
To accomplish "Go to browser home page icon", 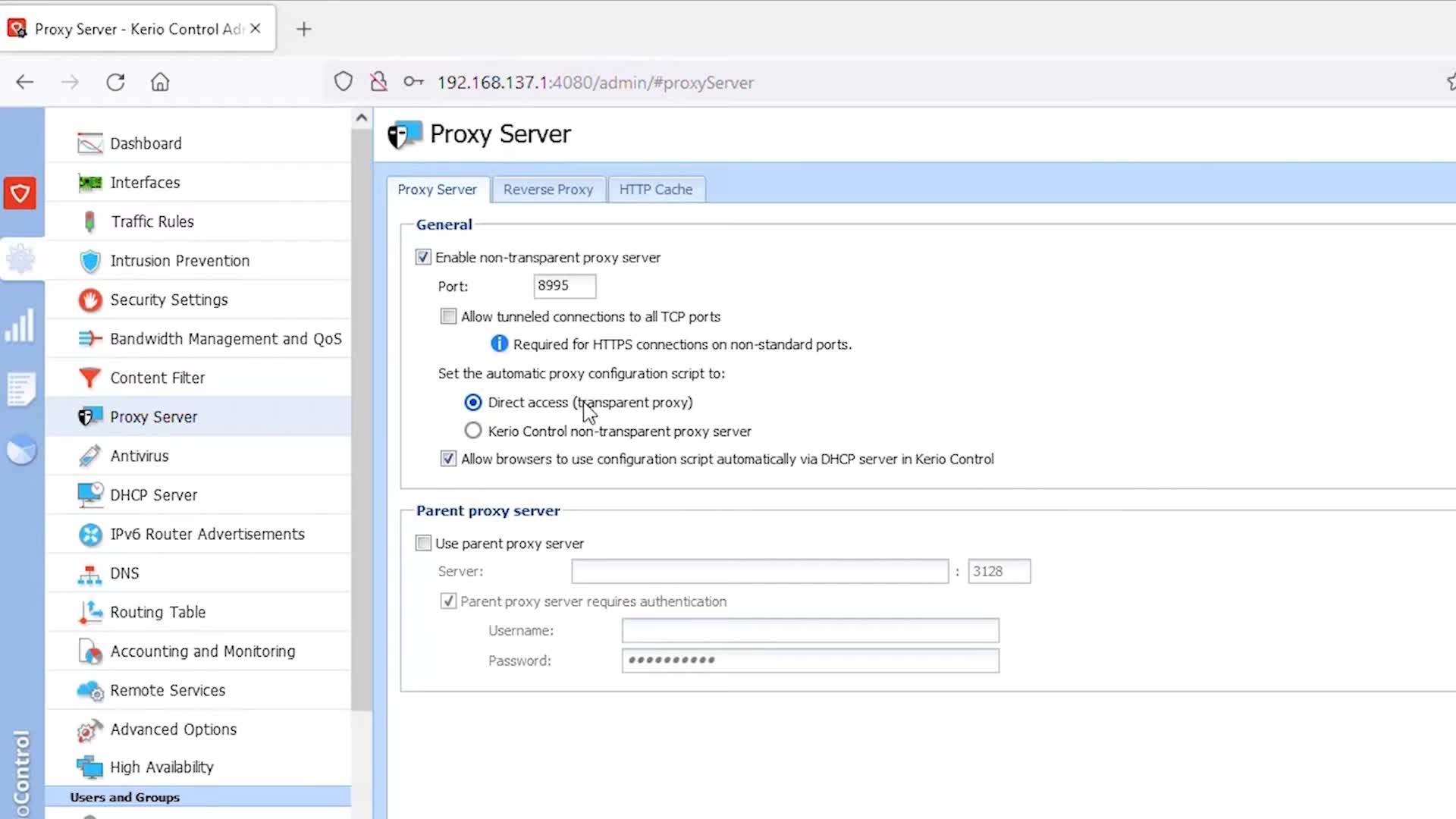I will (160, 82).
